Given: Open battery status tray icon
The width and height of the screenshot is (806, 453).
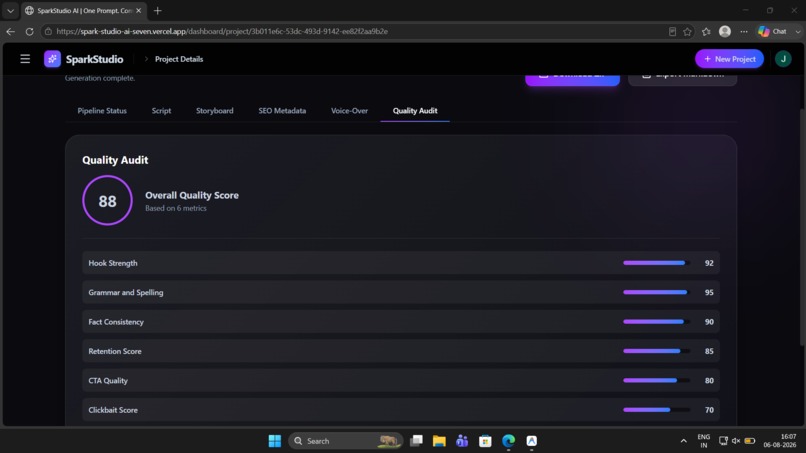Looking at the screenshot, I should point(749,441).
